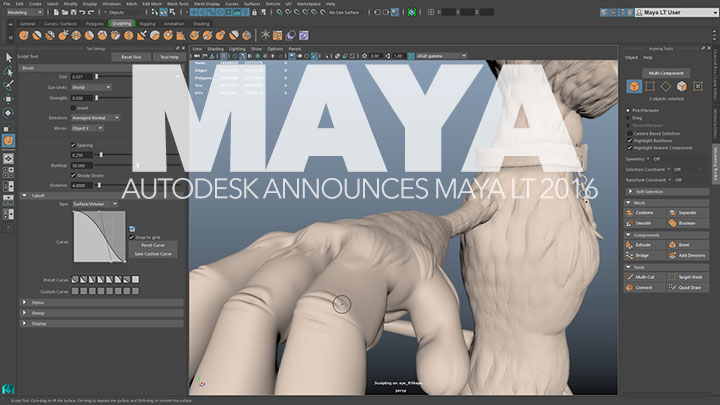Click the Tool Help button
The width and height of the screenshot is (720, 405).
pyautogui.click(x=169, y=57)
